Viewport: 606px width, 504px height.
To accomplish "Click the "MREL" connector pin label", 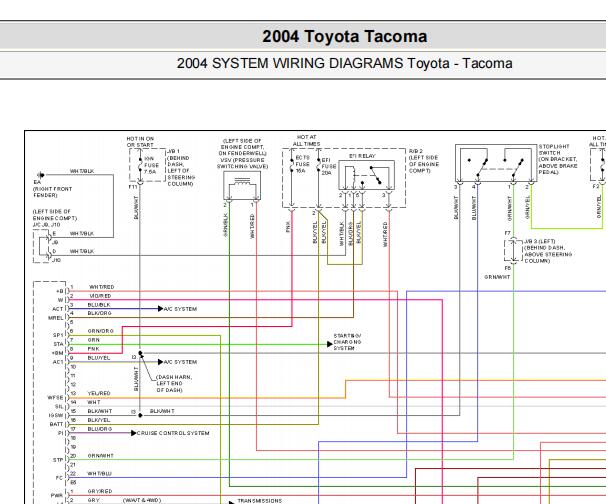I will pos(56,318).
